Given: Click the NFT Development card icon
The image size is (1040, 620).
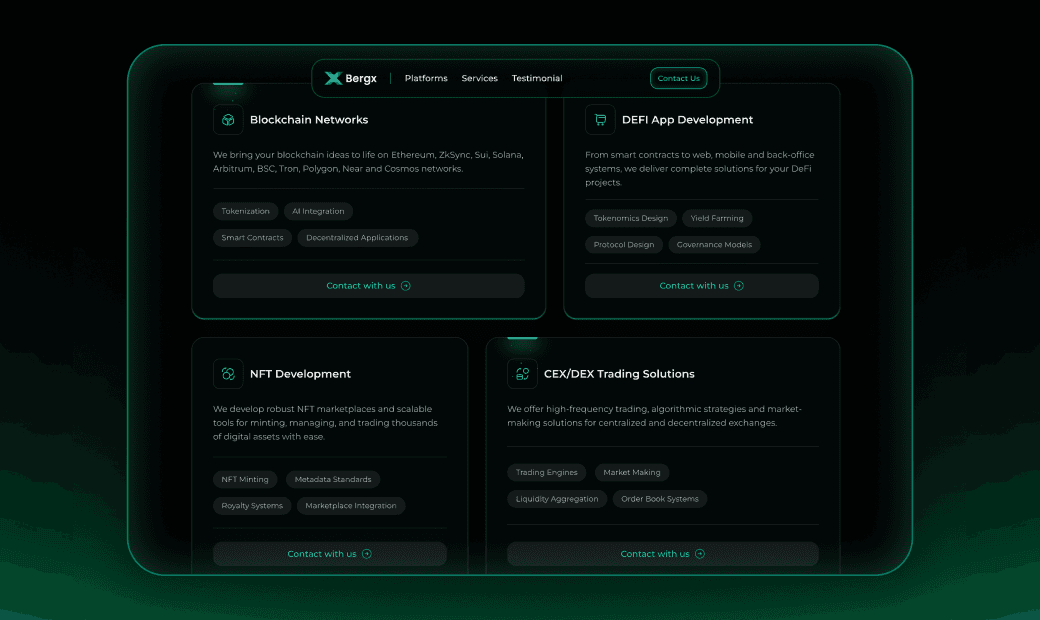Looking at the screenshot, I should click(228, 374).
